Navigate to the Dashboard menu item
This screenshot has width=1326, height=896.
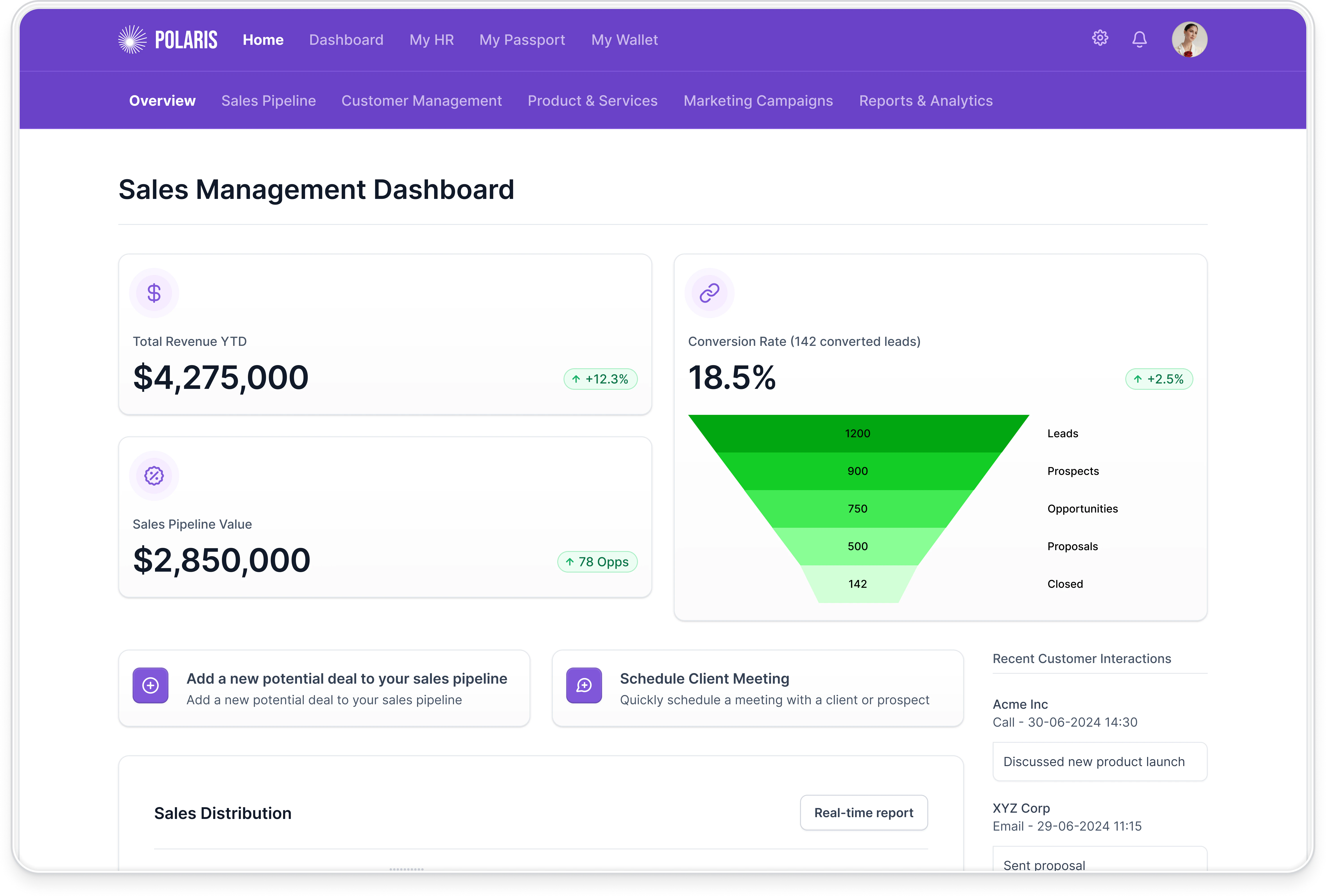coord(346,40)
